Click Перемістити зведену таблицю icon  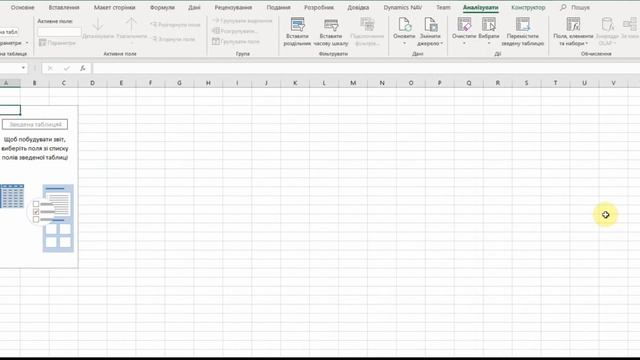pos(522,24)
